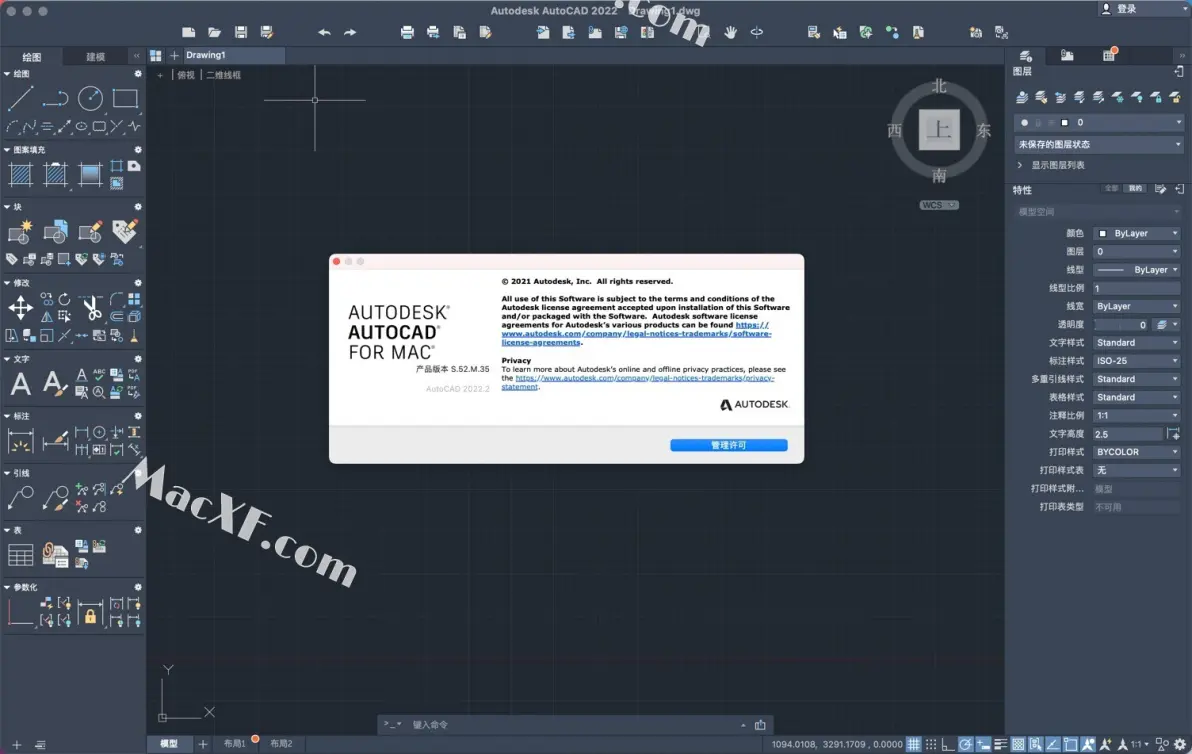1192x754 pixels.
Task: Switch to the 布局1 layout tab
Action: point(235,744)
